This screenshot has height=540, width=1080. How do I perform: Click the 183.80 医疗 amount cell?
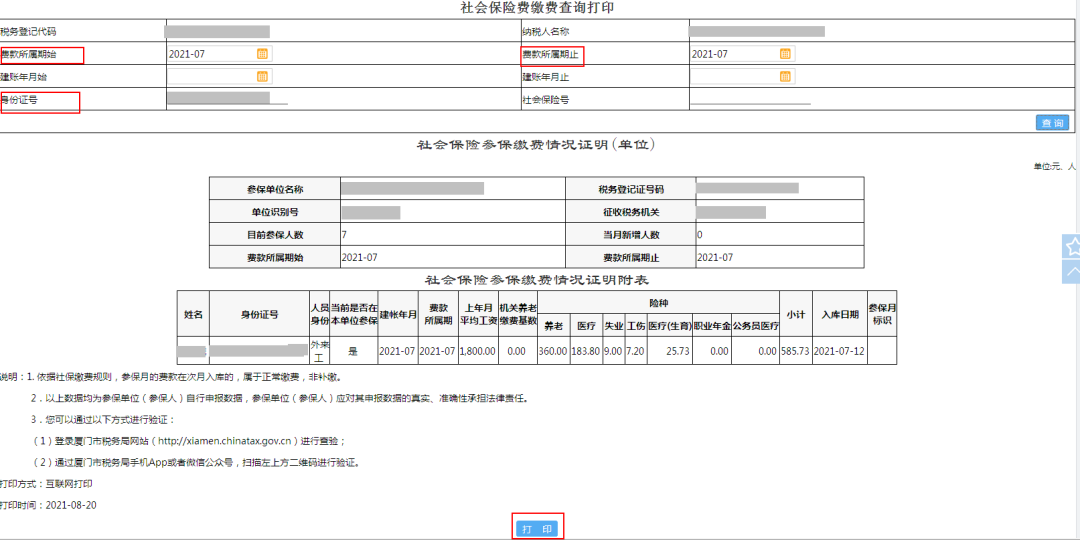(585, 351)
